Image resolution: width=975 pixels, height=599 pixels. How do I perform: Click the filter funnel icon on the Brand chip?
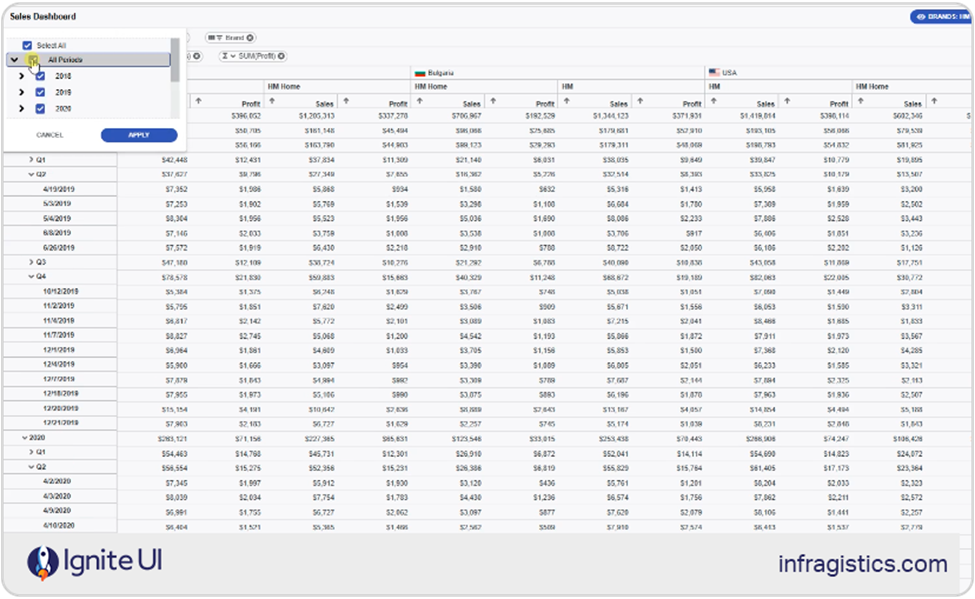[218, 37]
